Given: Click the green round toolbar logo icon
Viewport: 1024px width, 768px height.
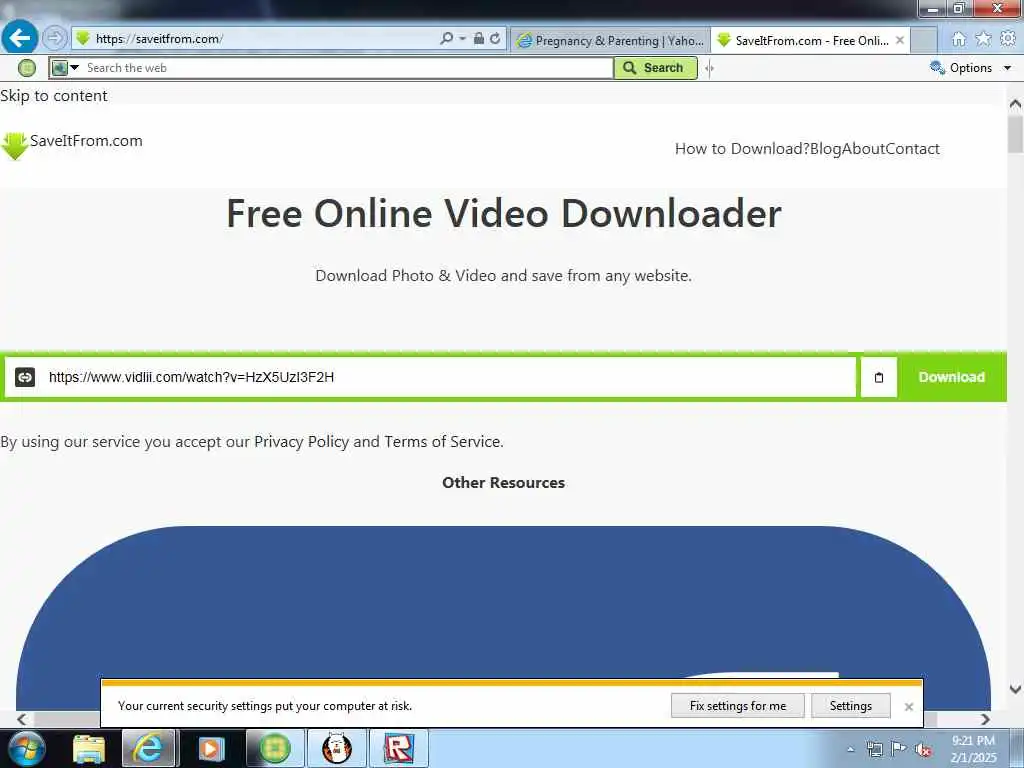Looking at the screenshot, I should point(27,67).
